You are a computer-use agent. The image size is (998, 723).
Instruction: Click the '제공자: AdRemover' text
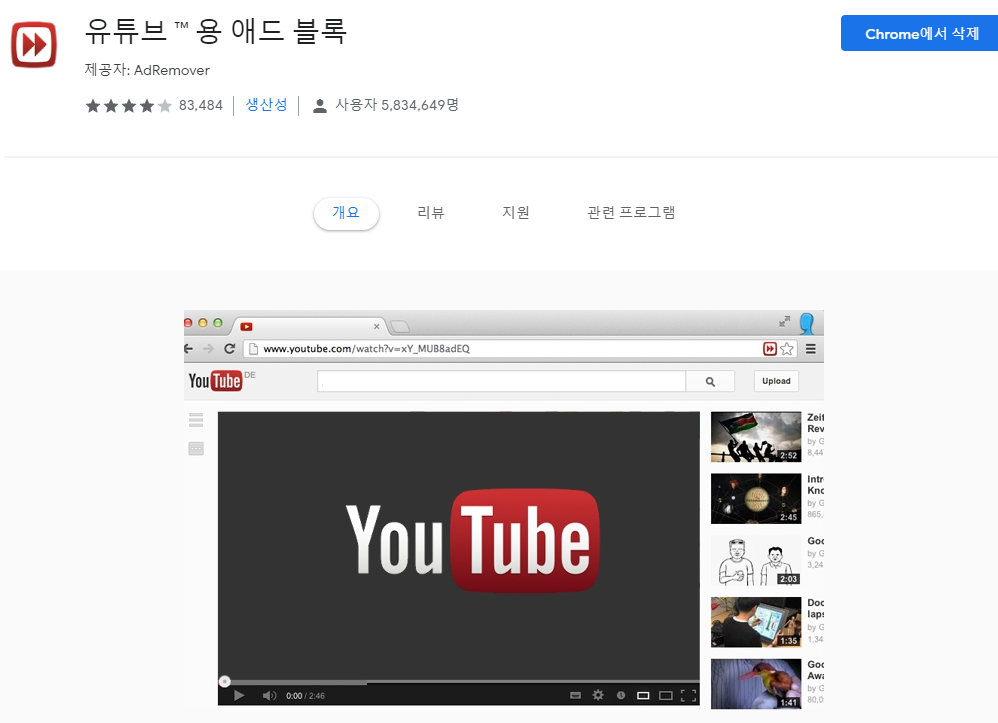pos(147,70)
